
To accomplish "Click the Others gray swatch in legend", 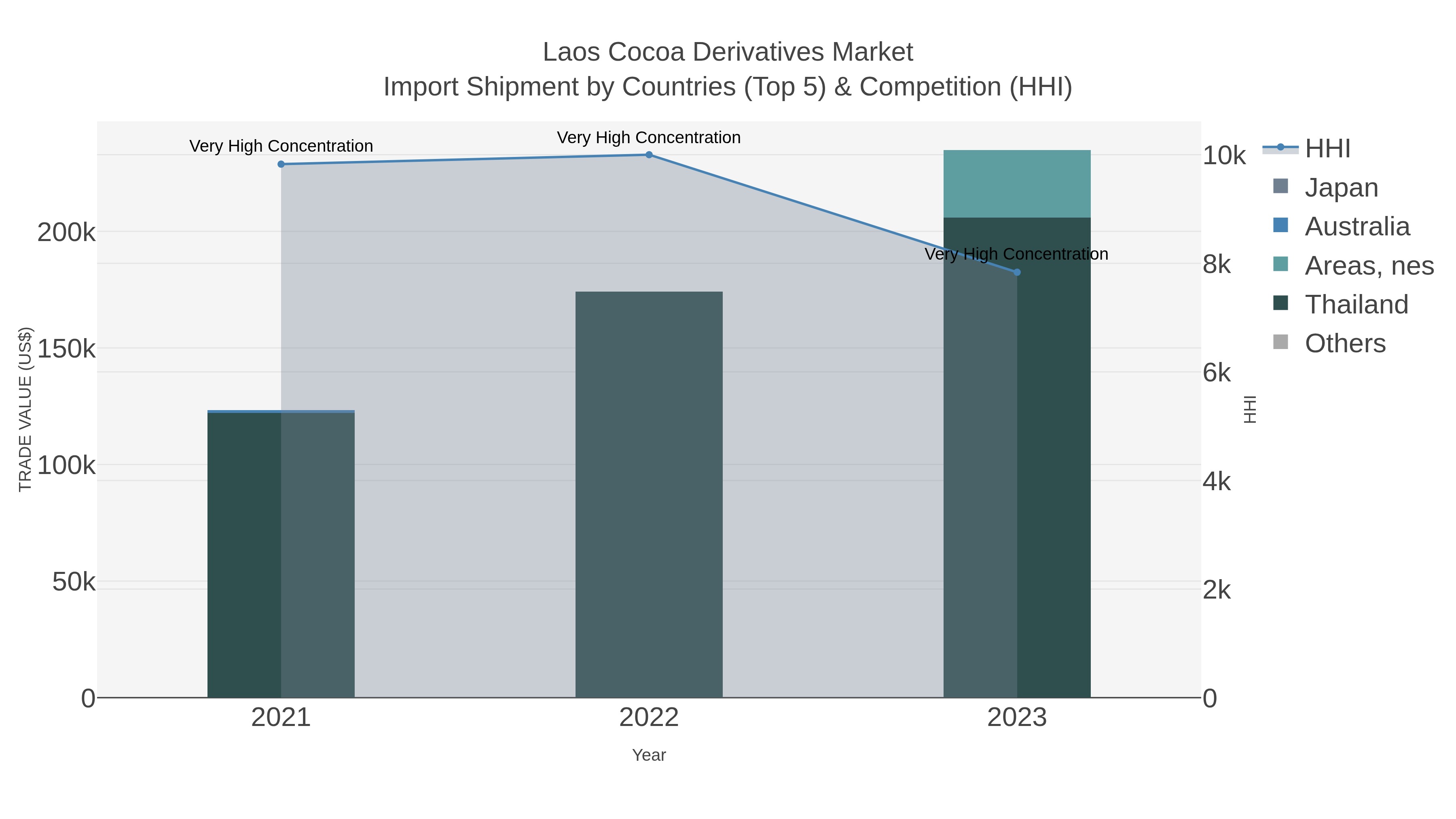I will (1280, 342).
